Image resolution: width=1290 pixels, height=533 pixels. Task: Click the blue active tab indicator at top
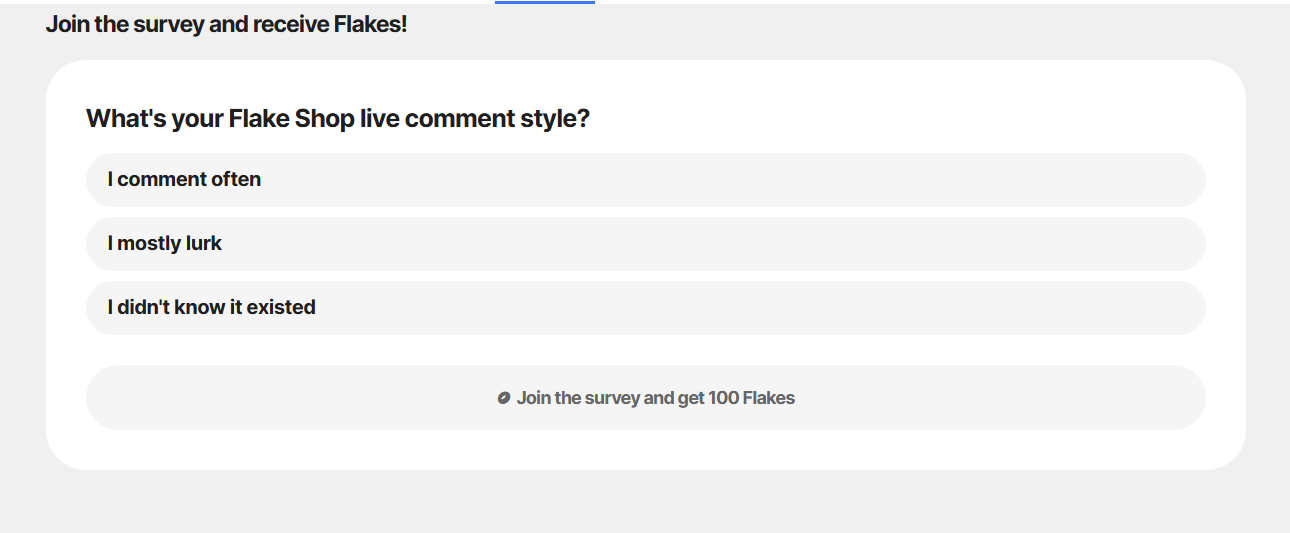tap(545, 2)
